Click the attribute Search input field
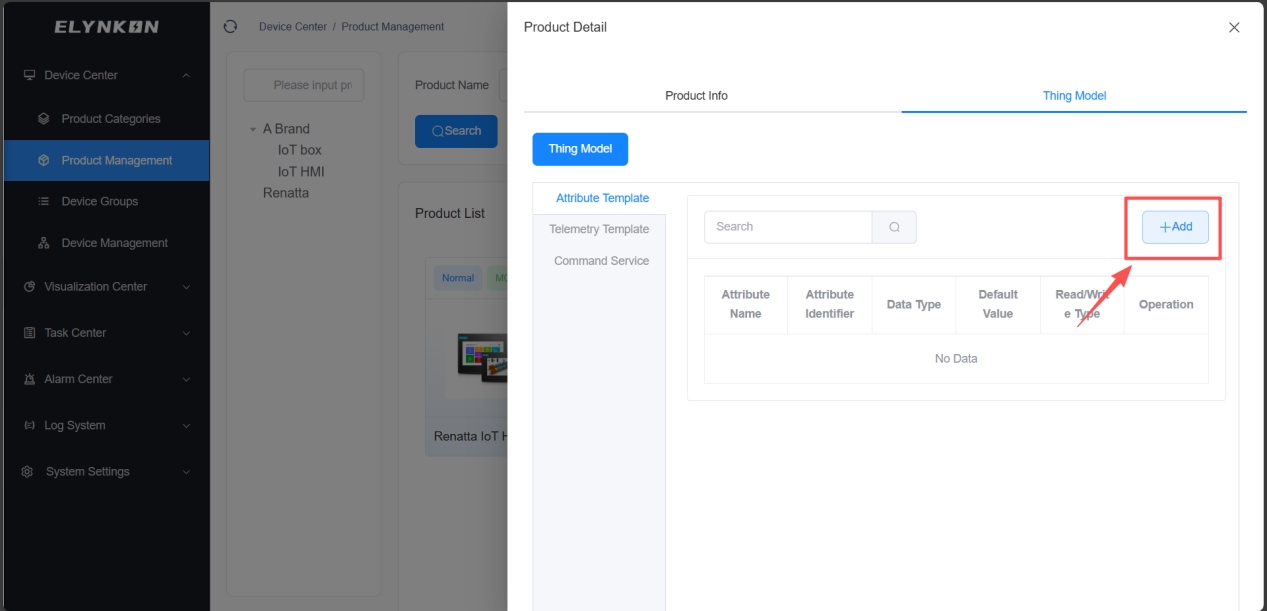 (x=788, y=227)
